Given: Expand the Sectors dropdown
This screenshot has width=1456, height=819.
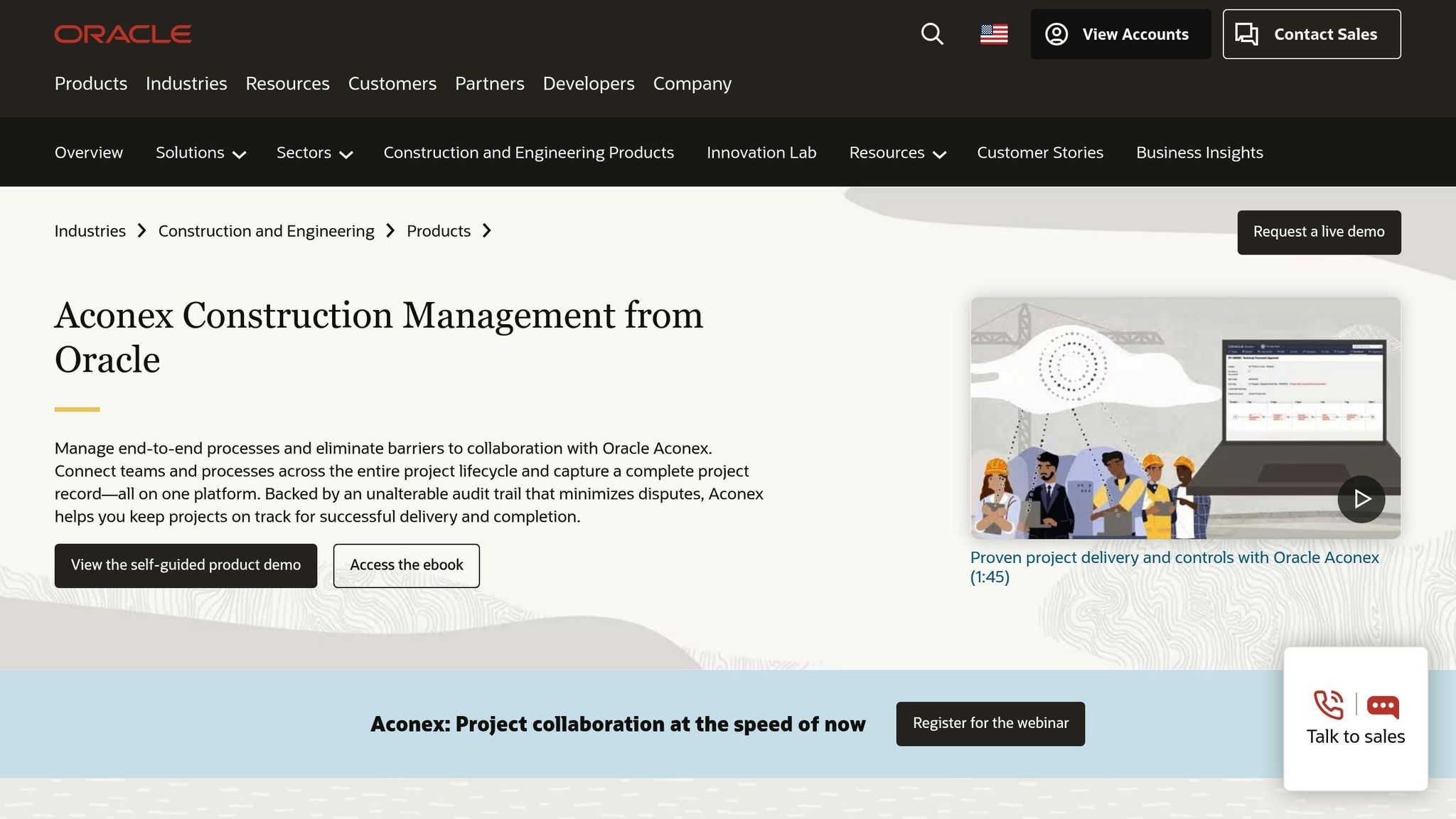Looking at the screenshot, I should [x=315, y=153].
